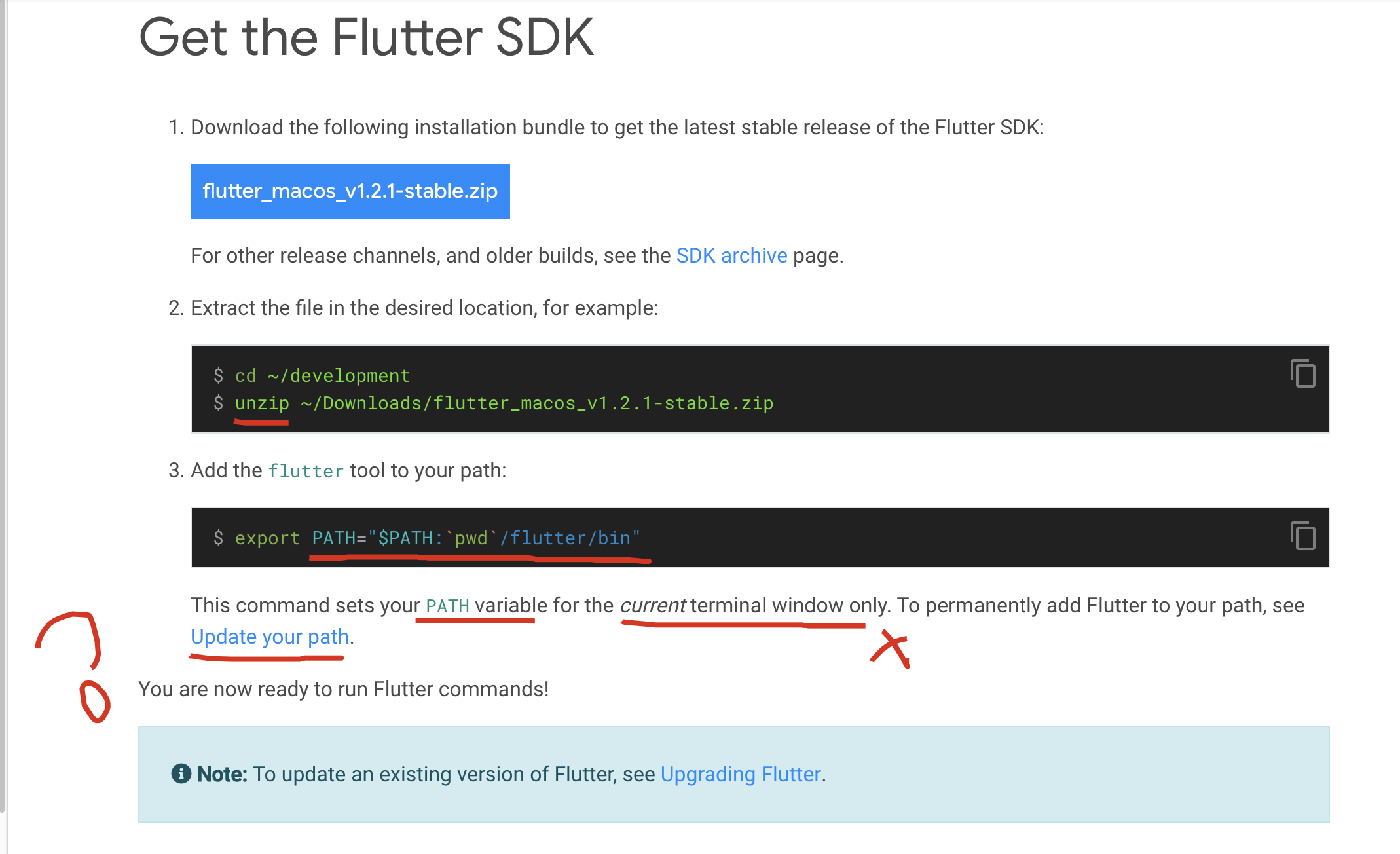The image size is (1400, 854).
Task: Click the green PATH variable word
Action: tap(447, 606)
